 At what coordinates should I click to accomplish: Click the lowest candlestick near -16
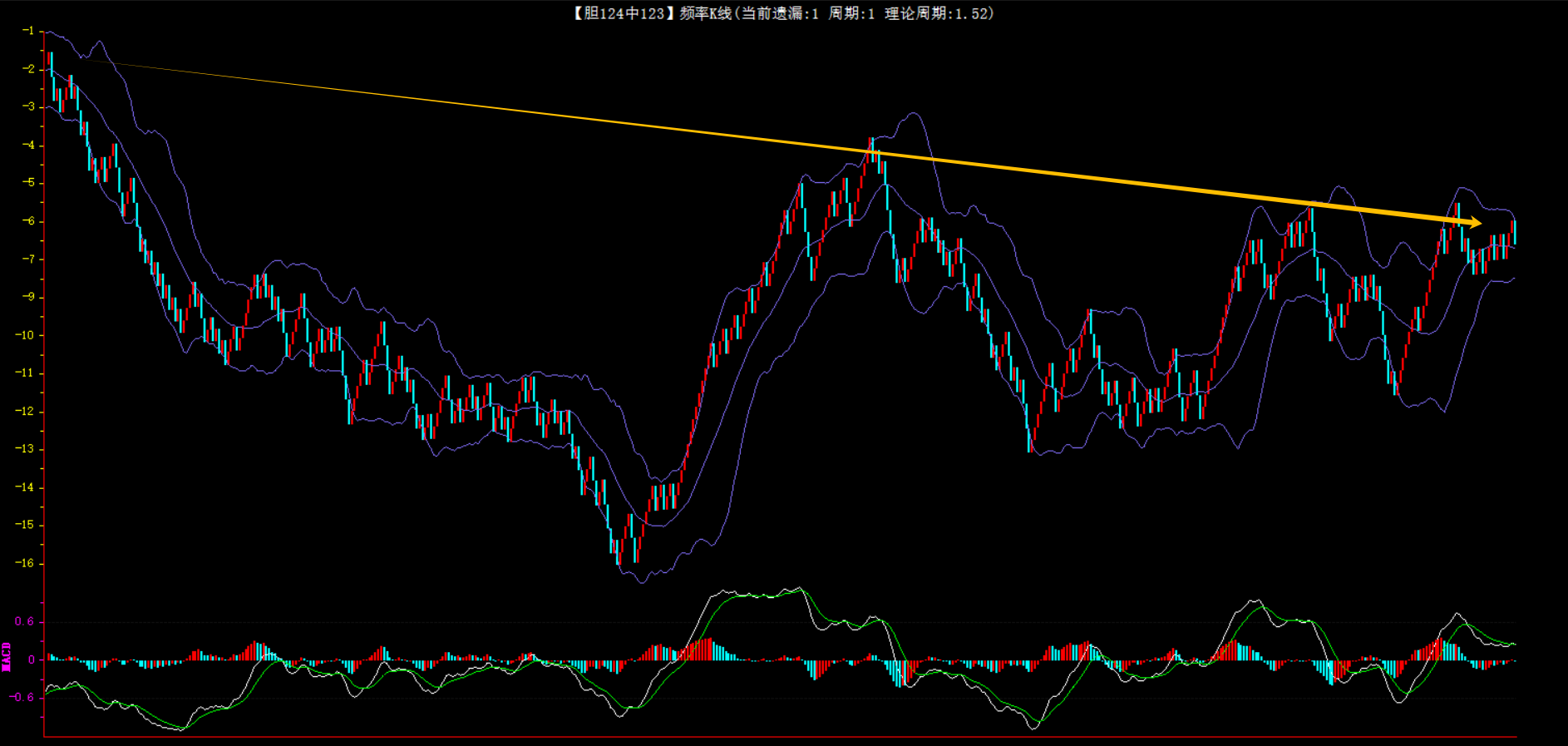pos(618,552)
